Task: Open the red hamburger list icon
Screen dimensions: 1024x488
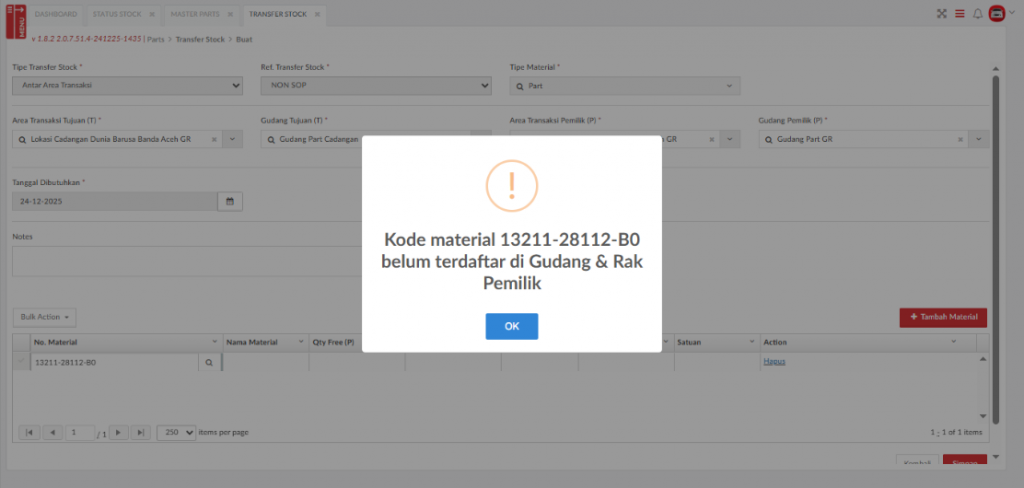Action: click(959, 14)
